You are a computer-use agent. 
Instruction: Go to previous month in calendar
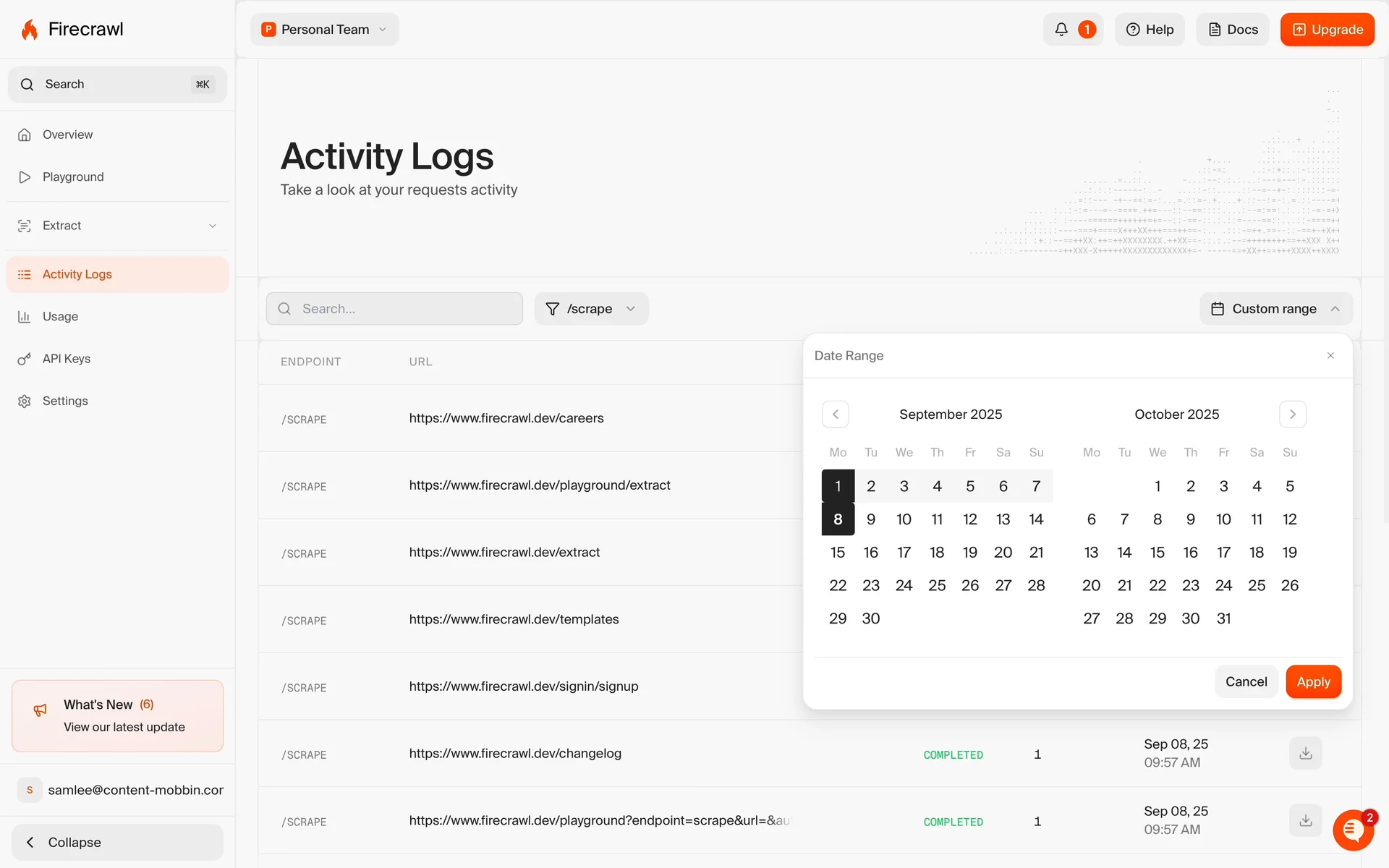[835, 414]
